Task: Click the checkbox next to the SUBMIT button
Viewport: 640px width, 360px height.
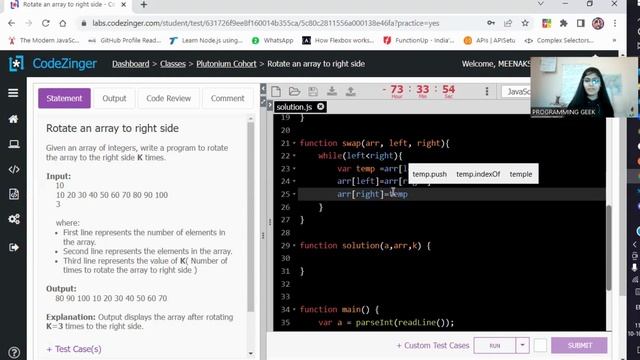Action: pyautogui.click(x=540, y=345)
